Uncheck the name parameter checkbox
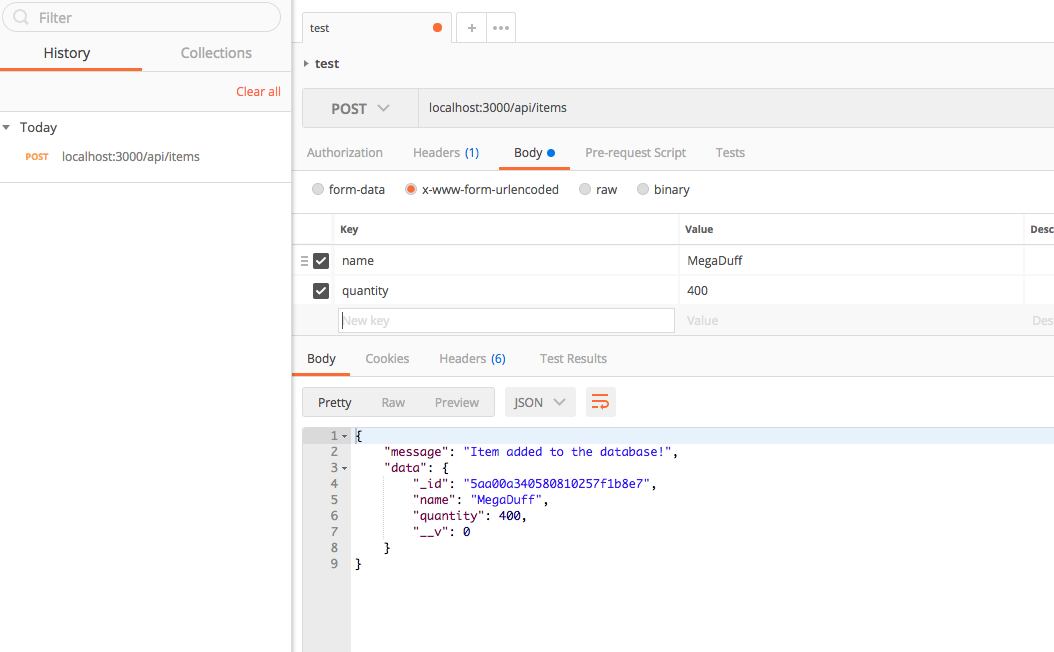Viewport: 1054px width, 652px height. coord(321,261)
